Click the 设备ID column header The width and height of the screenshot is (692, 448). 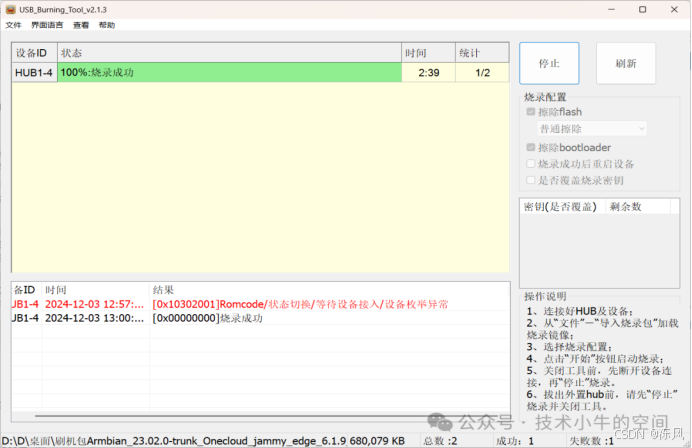(x=34, y=53)
